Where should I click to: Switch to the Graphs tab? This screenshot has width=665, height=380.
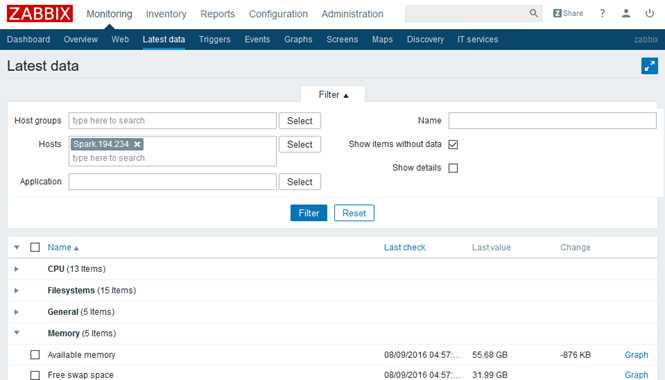coord(298,39)
